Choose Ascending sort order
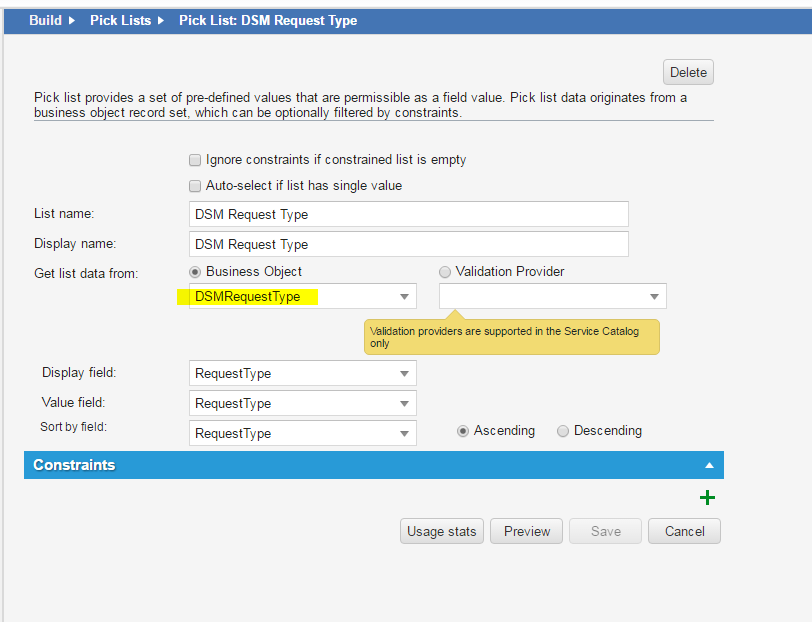Viewport: 812px width, 622px height. pos(463,431)
